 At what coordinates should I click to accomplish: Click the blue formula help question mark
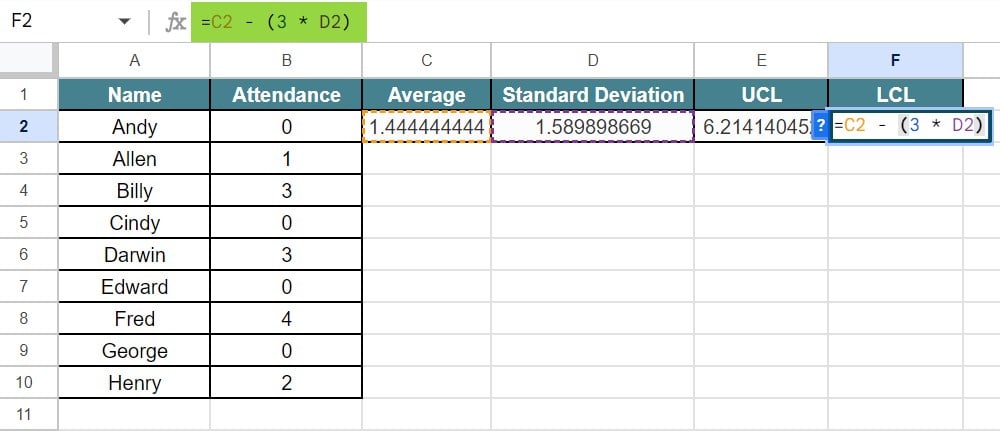(820, 128)
